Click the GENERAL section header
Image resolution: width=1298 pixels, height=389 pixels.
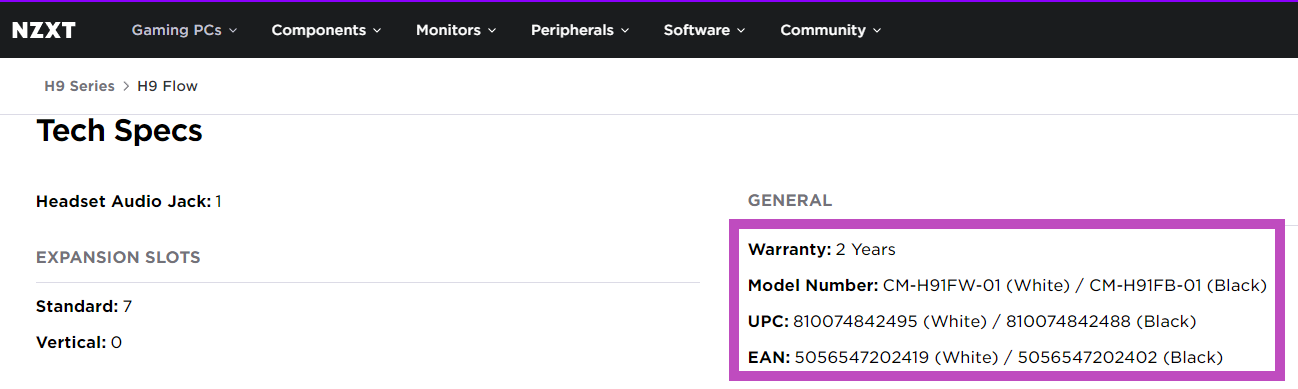click(790, 200)
